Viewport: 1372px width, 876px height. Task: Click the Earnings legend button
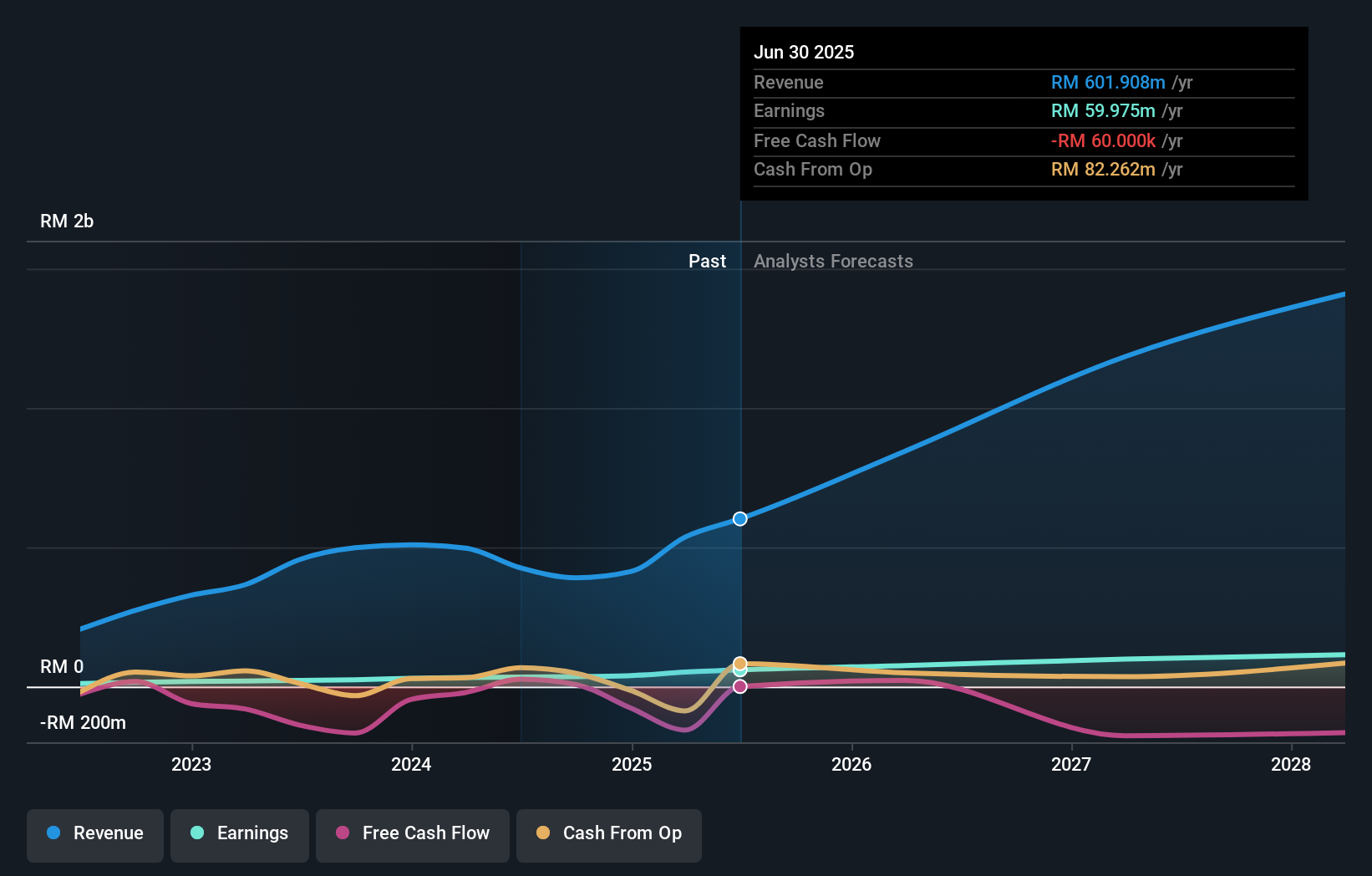240,834
